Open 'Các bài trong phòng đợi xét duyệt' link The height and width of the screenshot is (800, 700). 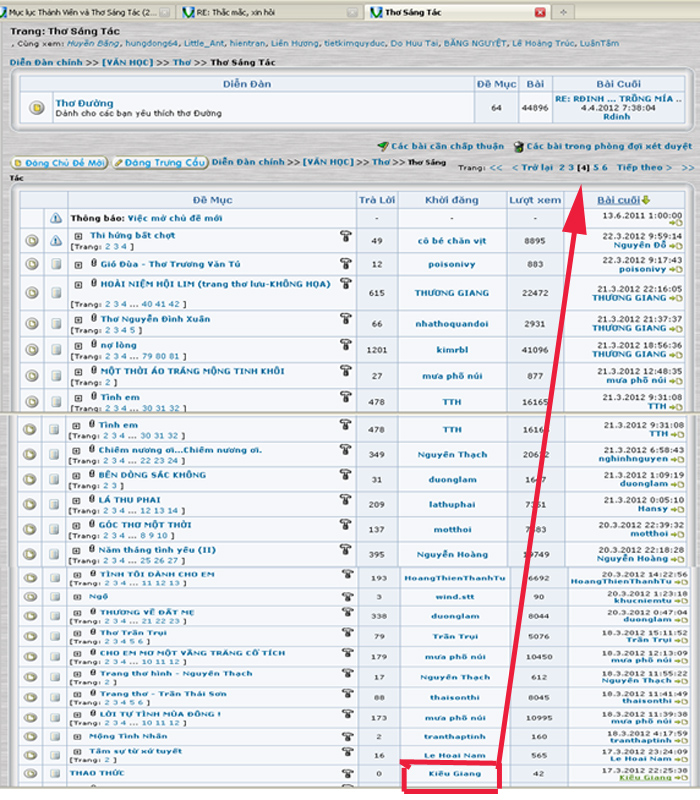coord(609,146)
